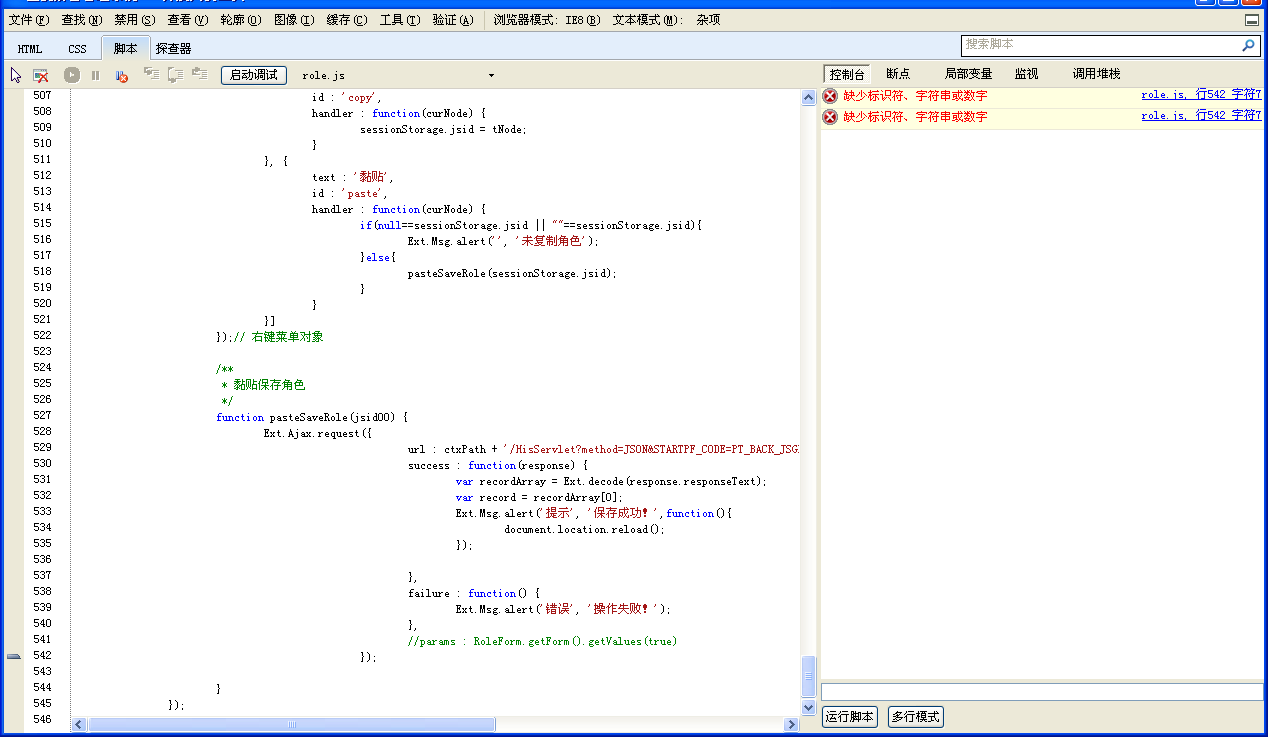Switch to the CSS tab

(77, 48)
